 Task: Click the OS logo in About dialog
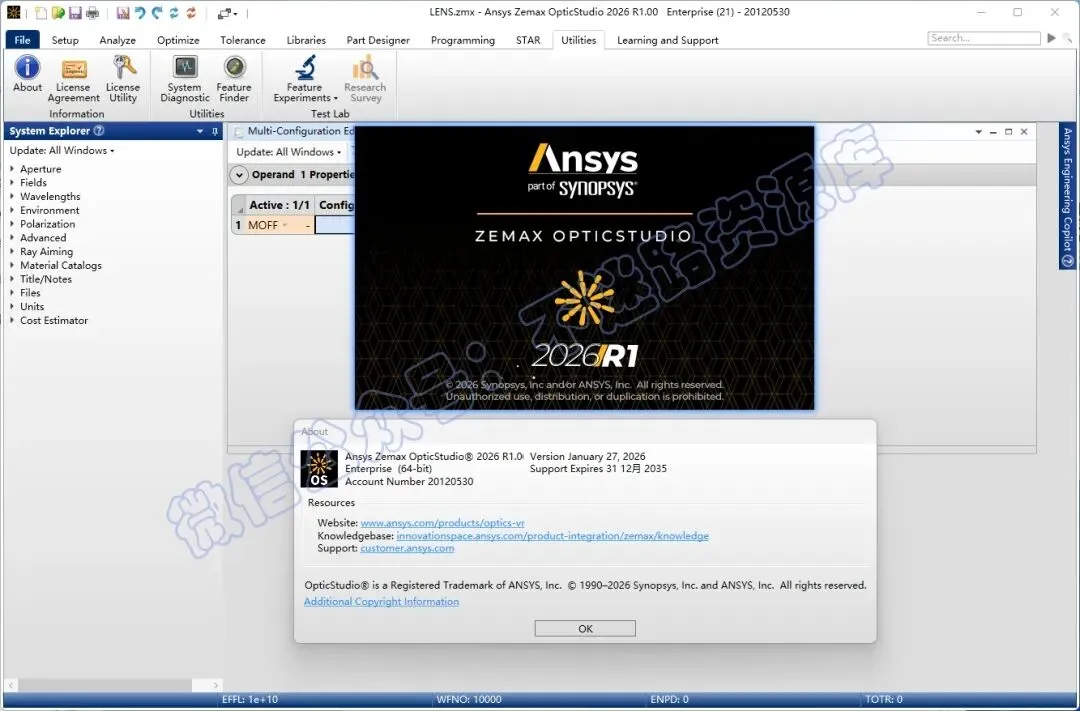point(320,468)
